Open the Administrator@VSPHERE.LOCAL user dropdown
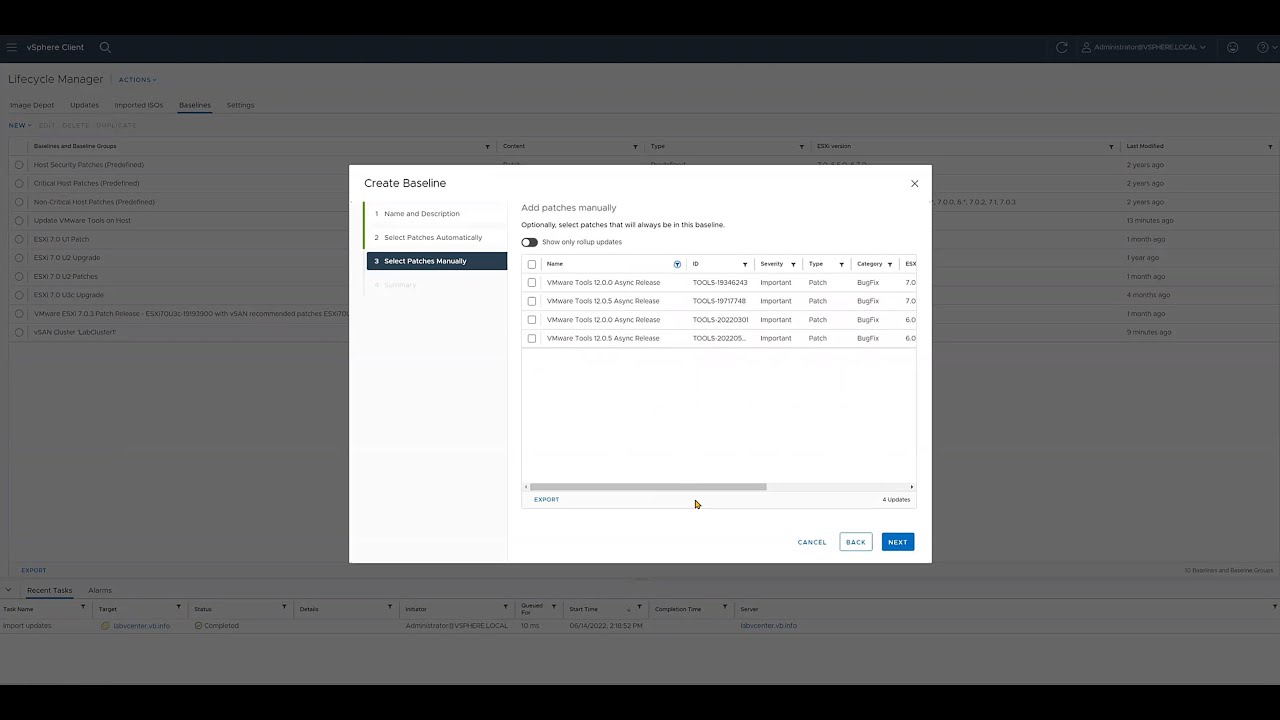Image resolution: width=1280 pixels, height=720 pixels. pos(1144,47)
